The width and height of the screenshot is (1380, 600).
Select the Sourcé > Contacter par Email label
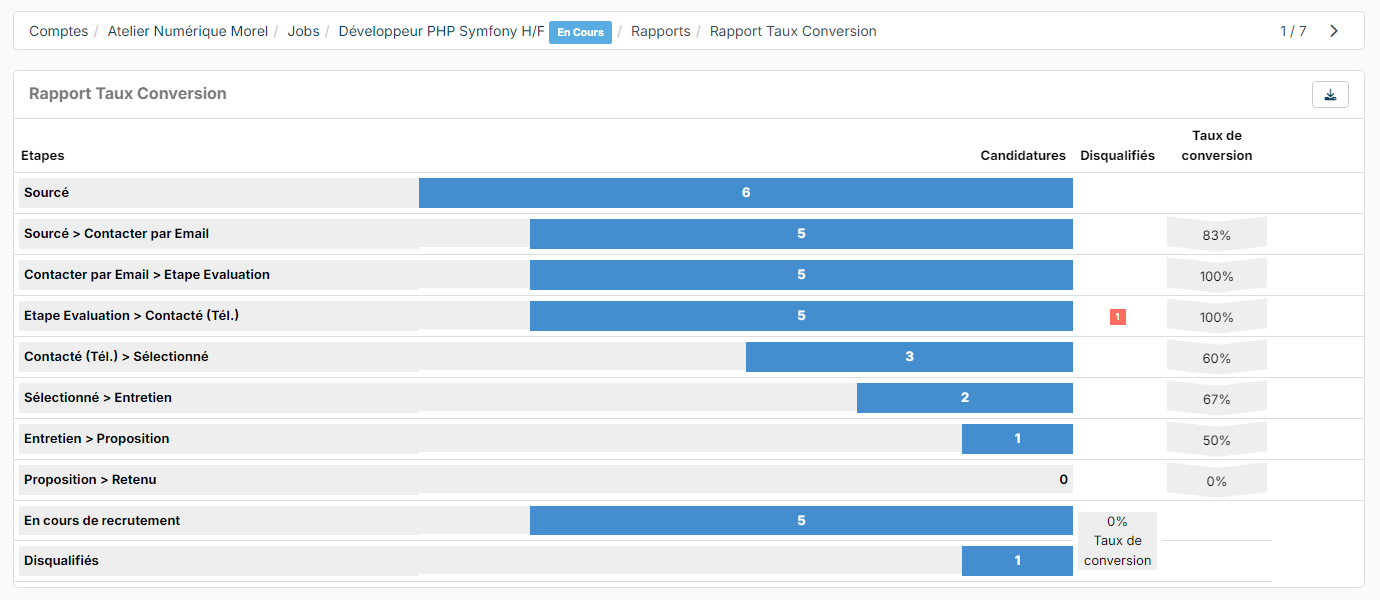[116, 234]
